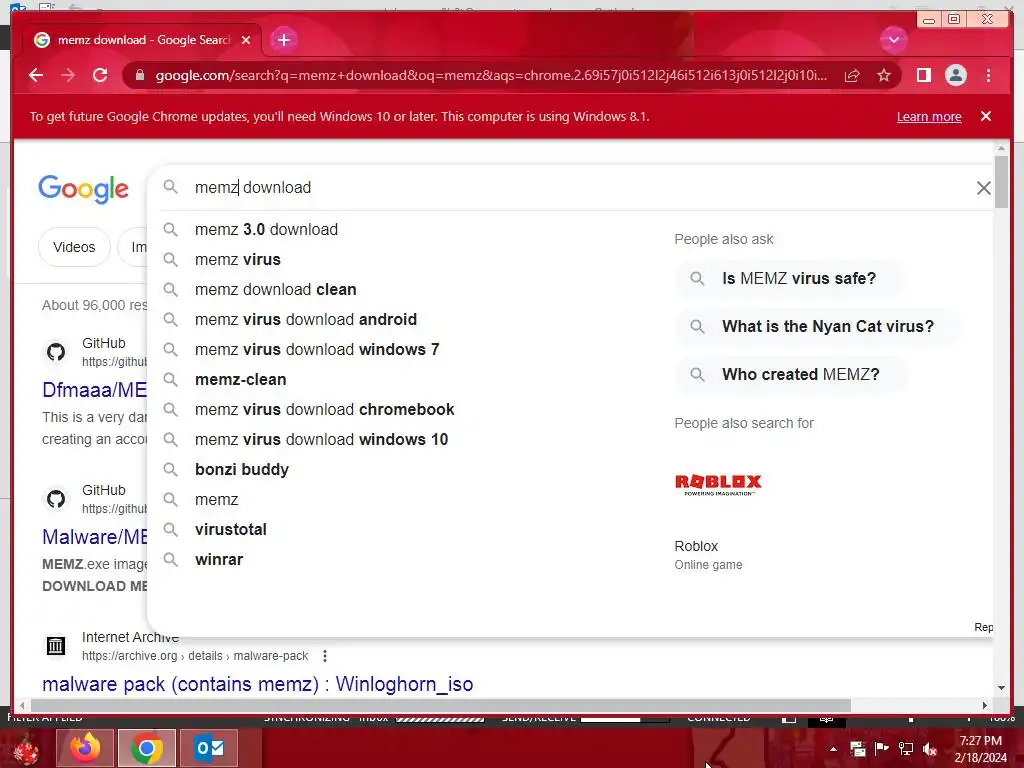Click the first GitHub result icon
This screenshot has width=1024, height=768.
point(56,353)
